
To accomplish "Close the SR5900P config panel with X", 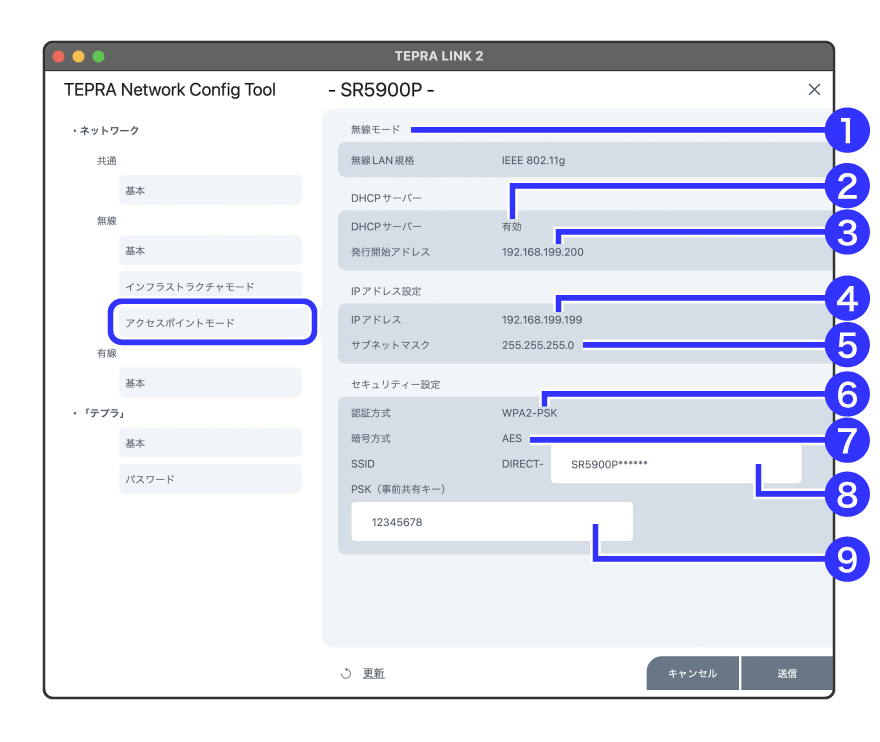I will click(x=814, y=90).
